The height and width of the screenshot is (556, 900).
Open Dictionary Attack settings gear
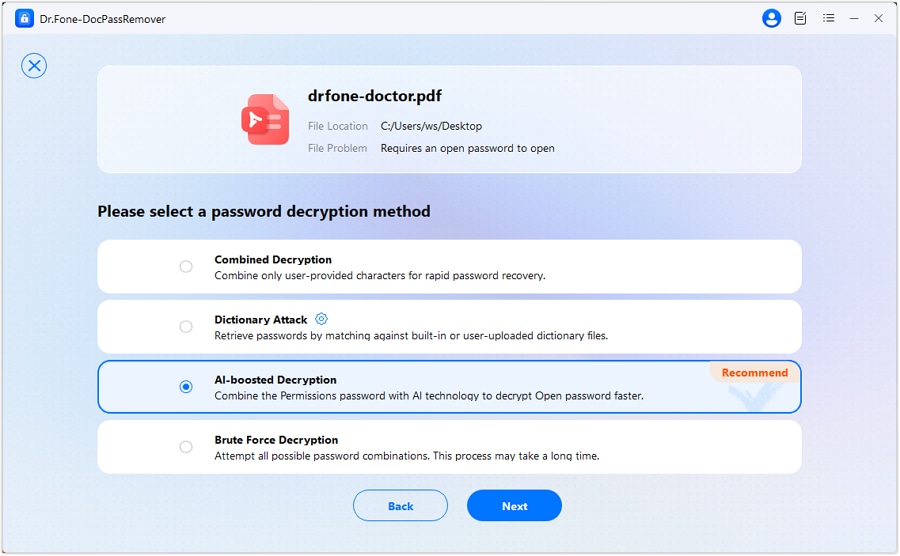321,319
